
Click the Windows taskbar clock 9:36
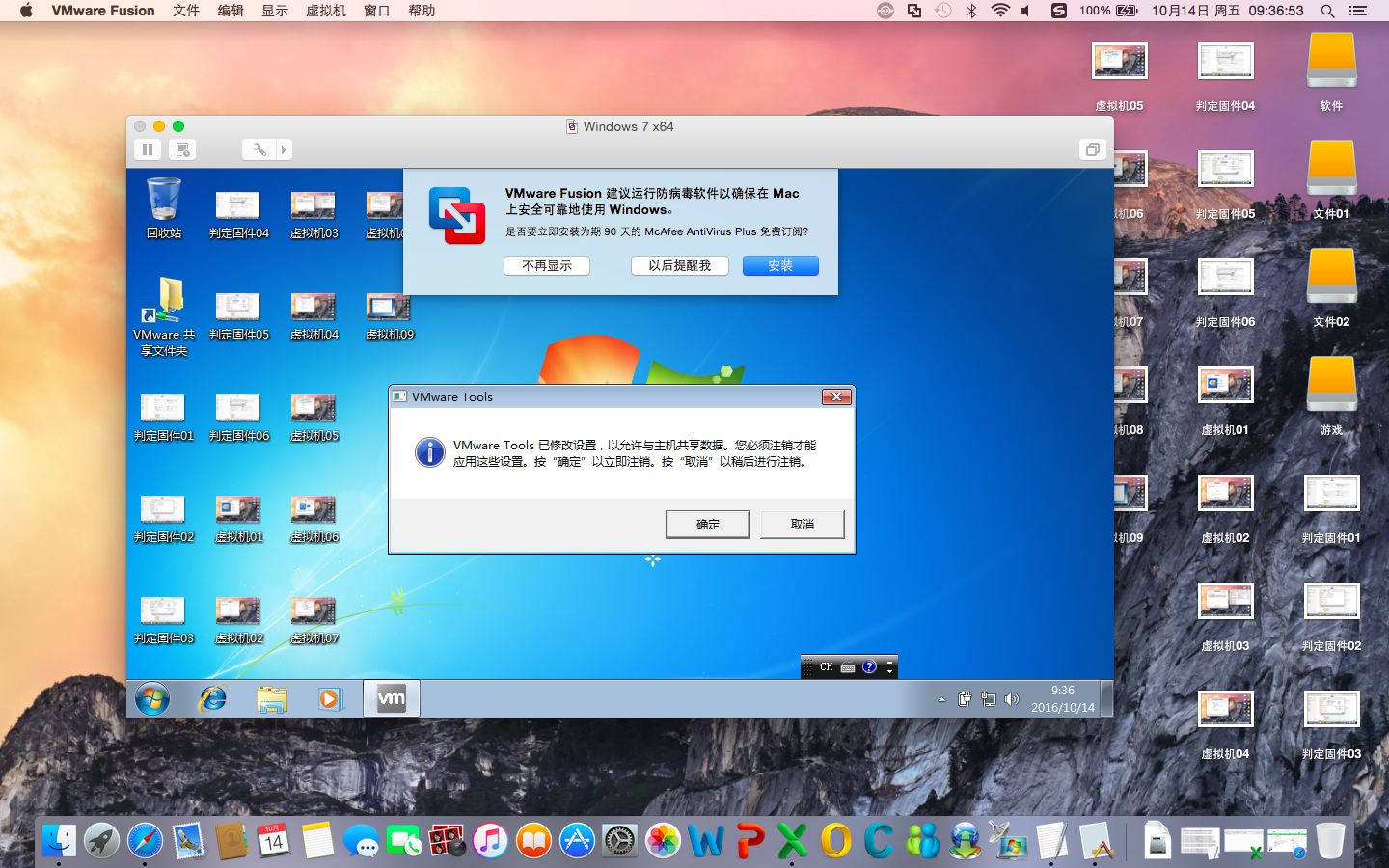1062,698
